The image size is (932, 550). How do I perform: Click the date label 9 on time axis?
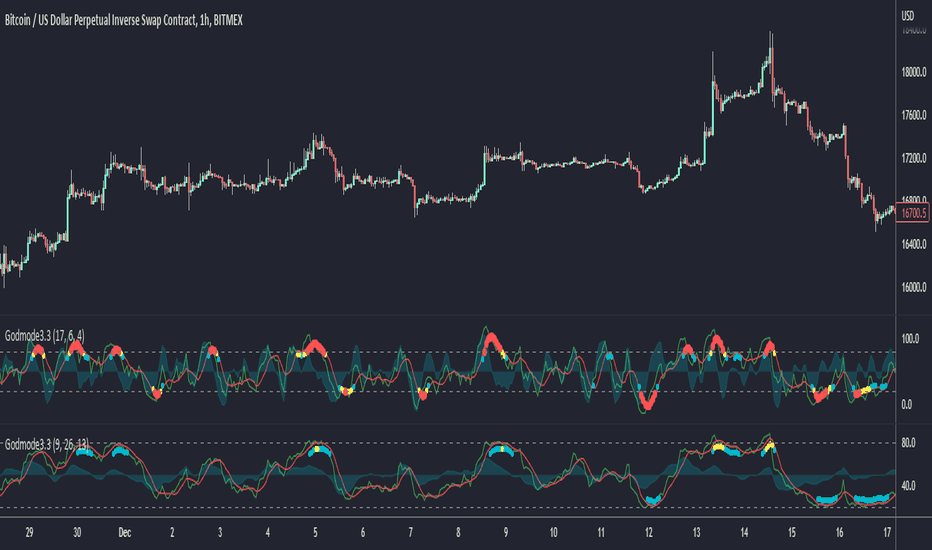pos(506,533)
